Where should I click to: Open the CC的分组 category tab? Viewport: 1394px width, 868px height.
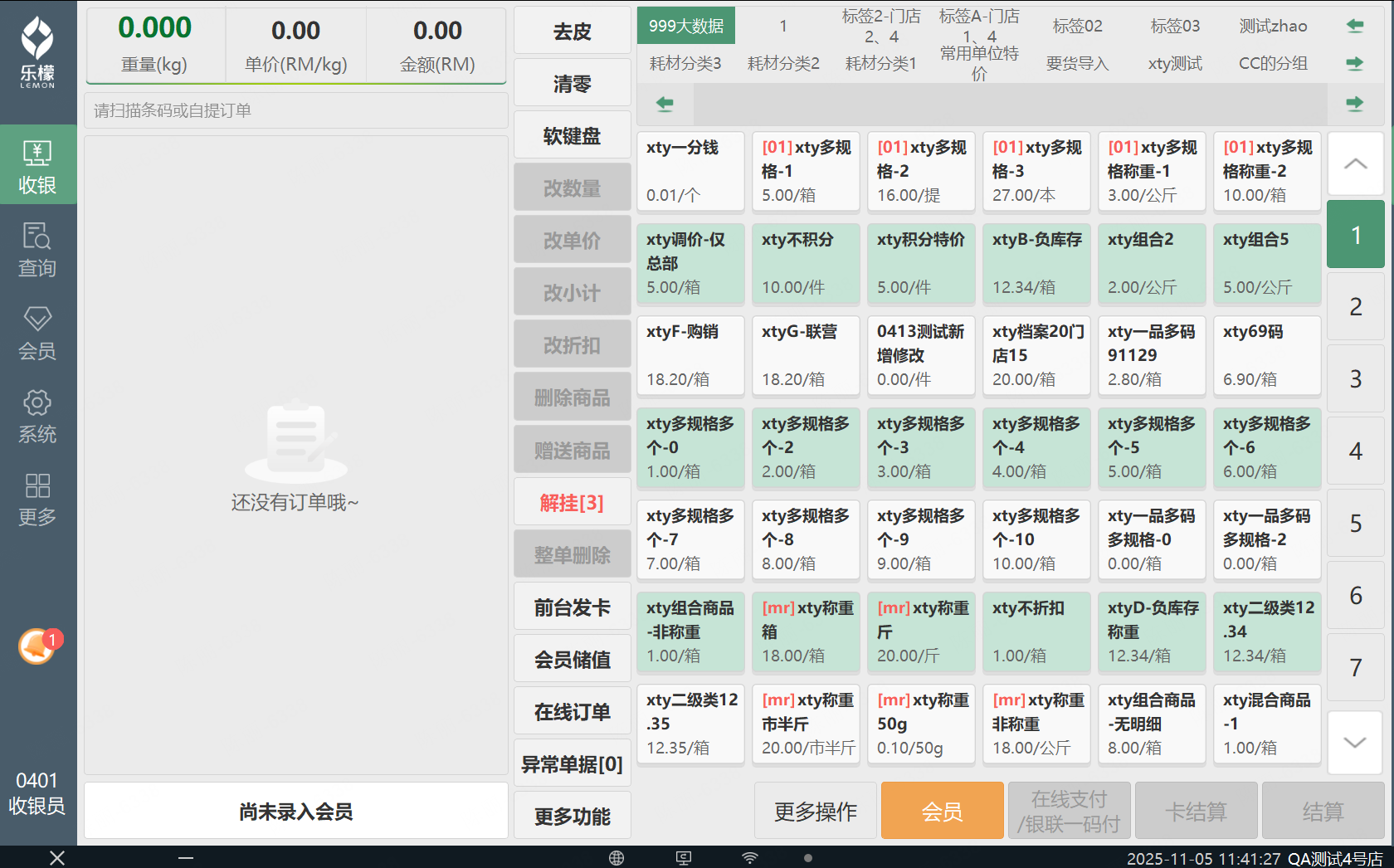(x=1273, y=63)
